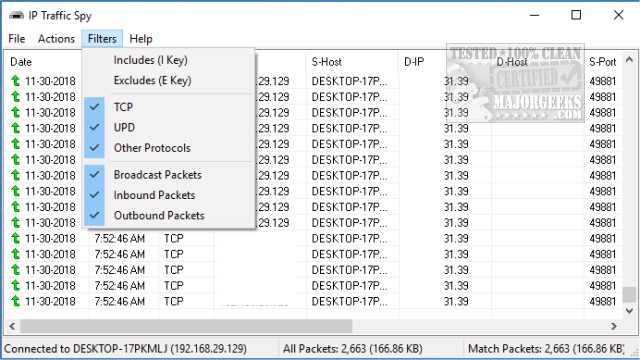Select bottom row's 31.39 D-IP cell
The height and width of the screenshot is (360, 640).
coord(456,302)
